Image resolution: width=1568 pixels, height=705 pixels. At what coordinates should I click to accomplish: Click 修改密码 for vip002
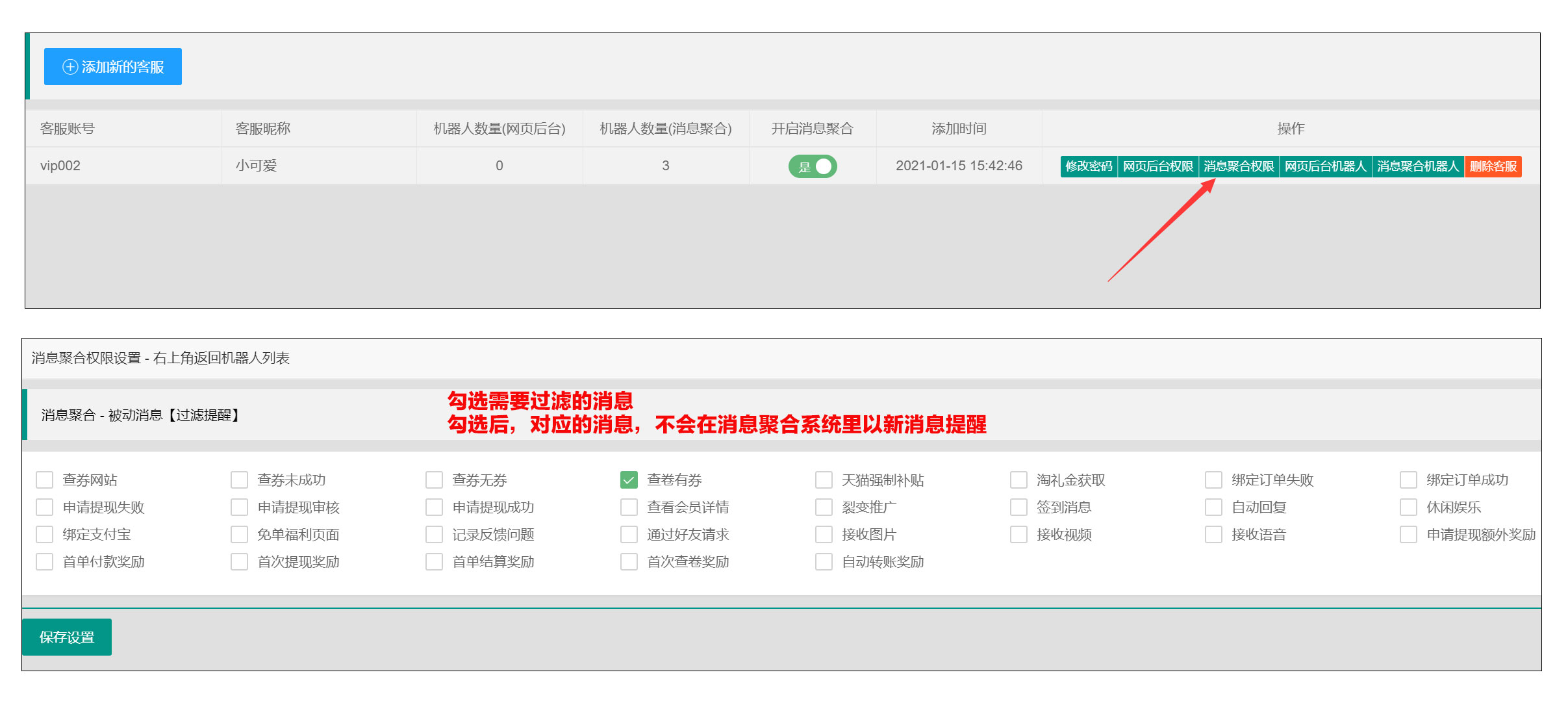click(x=1089, y=166)
